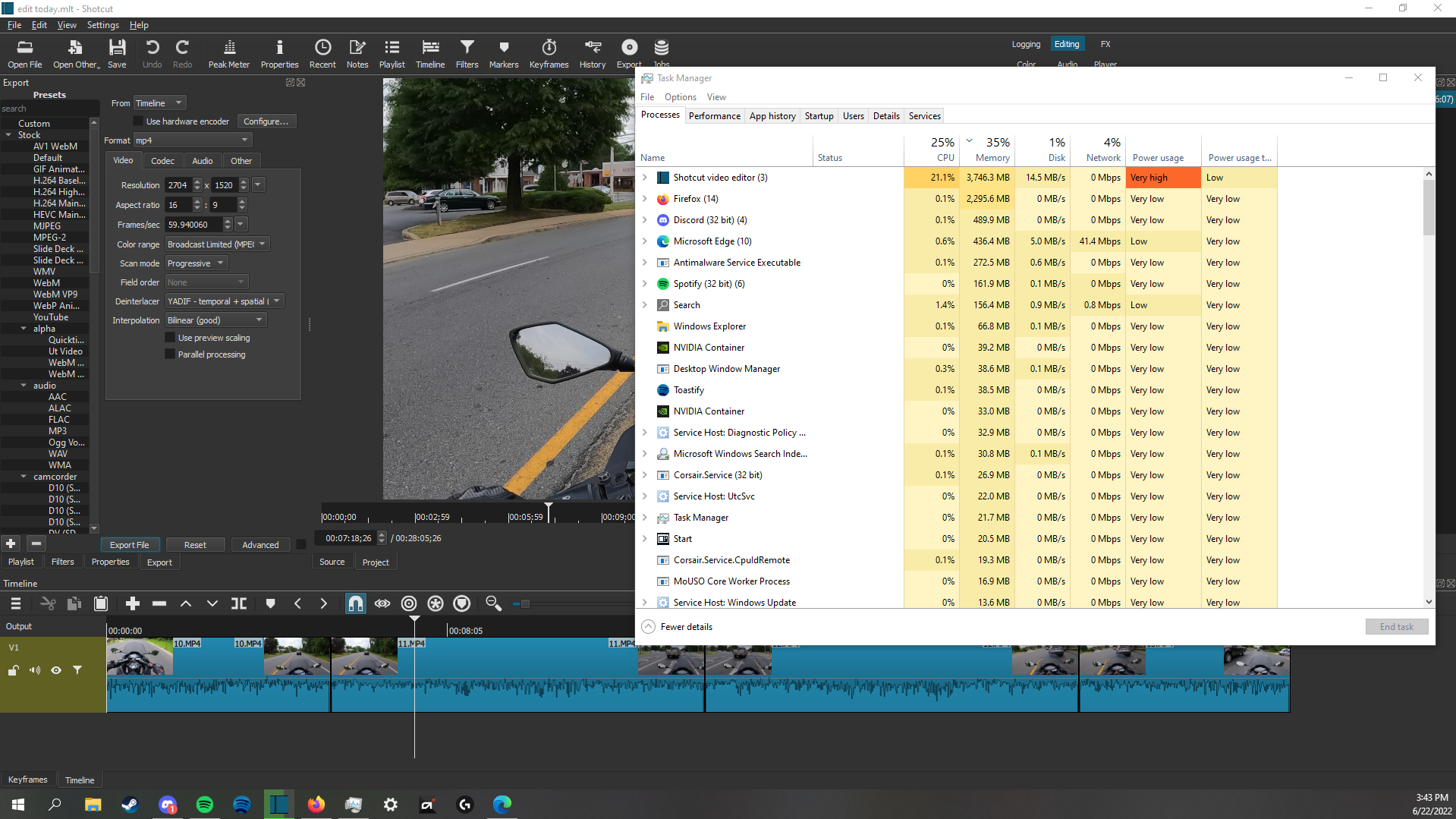Screen dimensions: 1456x819
Task: Click the timeline Cut scissors icon
Action: [x=48, y=603]
